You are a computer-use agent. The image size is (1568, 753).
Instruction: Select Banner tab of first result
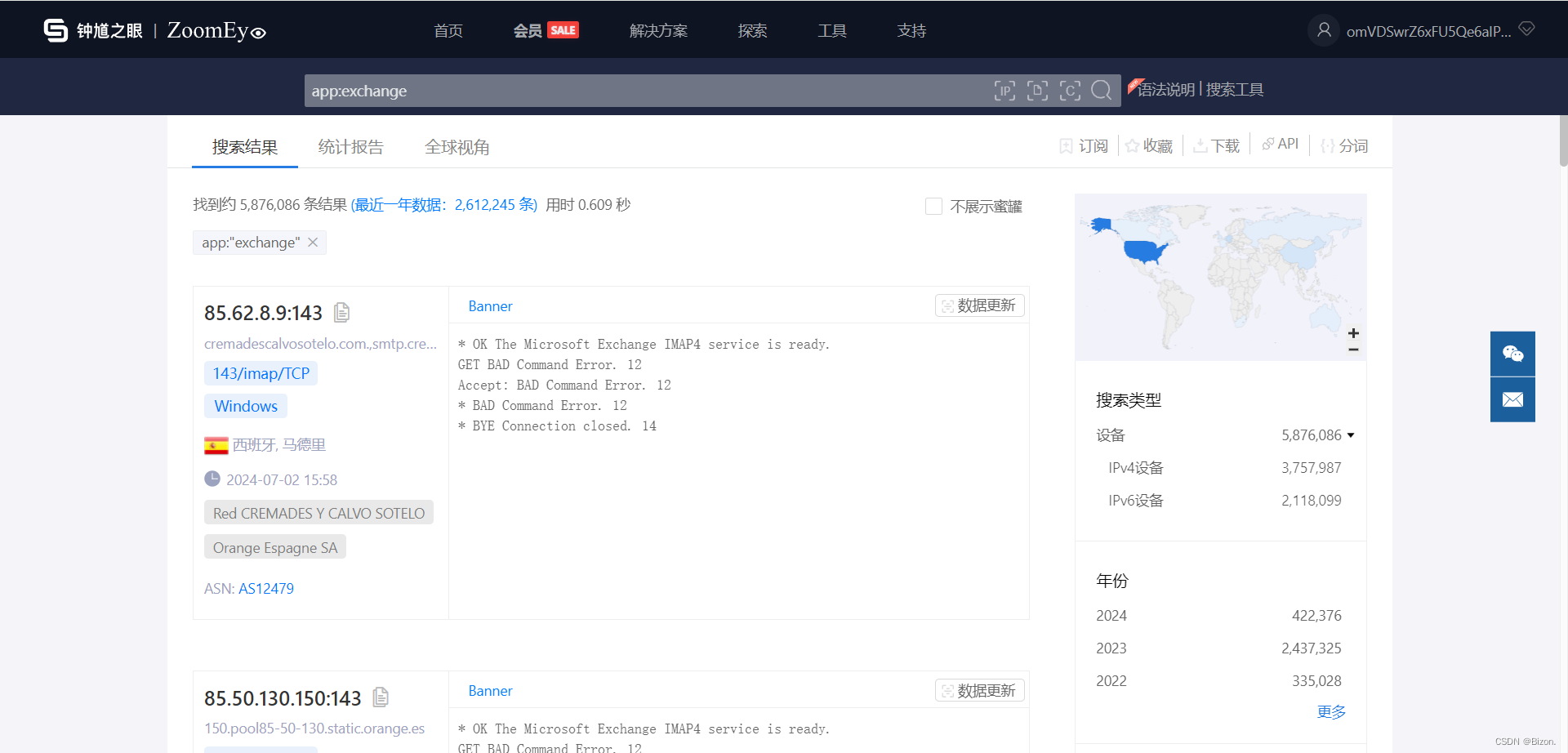pyautogui.click(x=490, y=306)
